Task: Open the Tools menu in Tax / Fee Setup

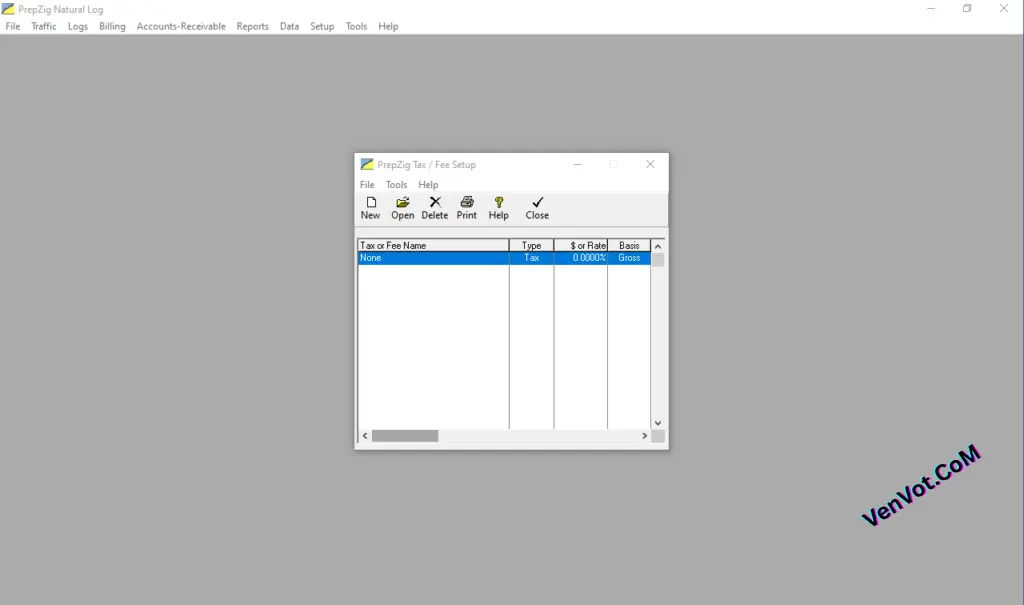Action: tap(396, 185)
